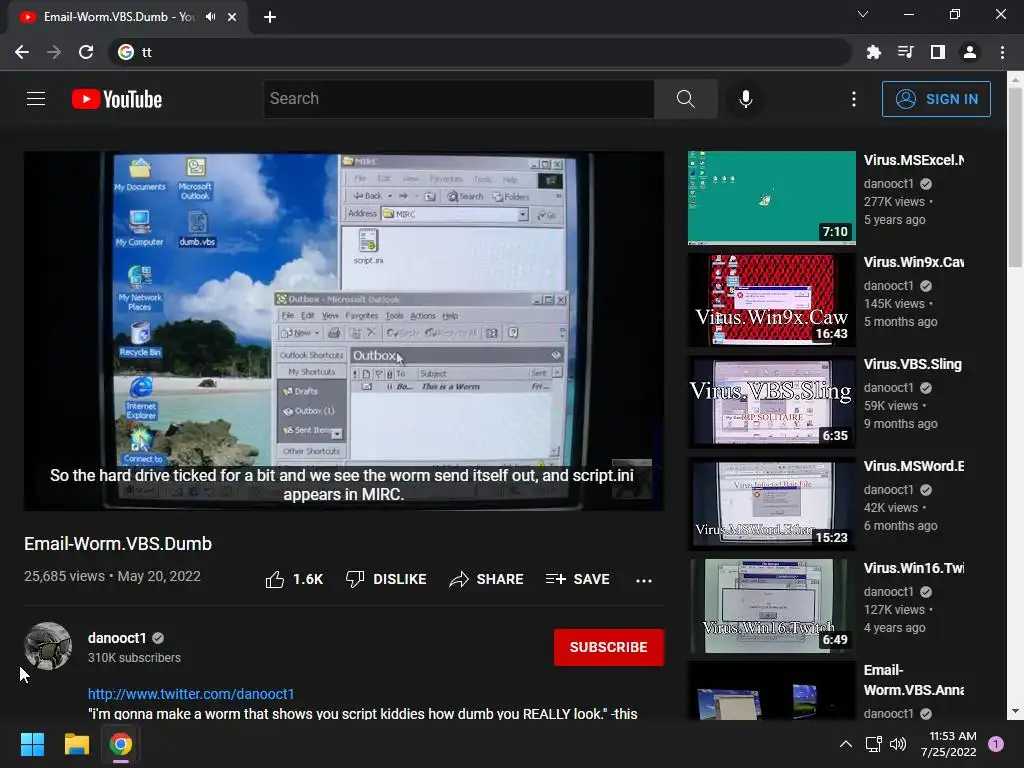The width and height of the screenshot is (1024, 768).
Task: Go to the YouTube home logo
Action: point(117,99)
